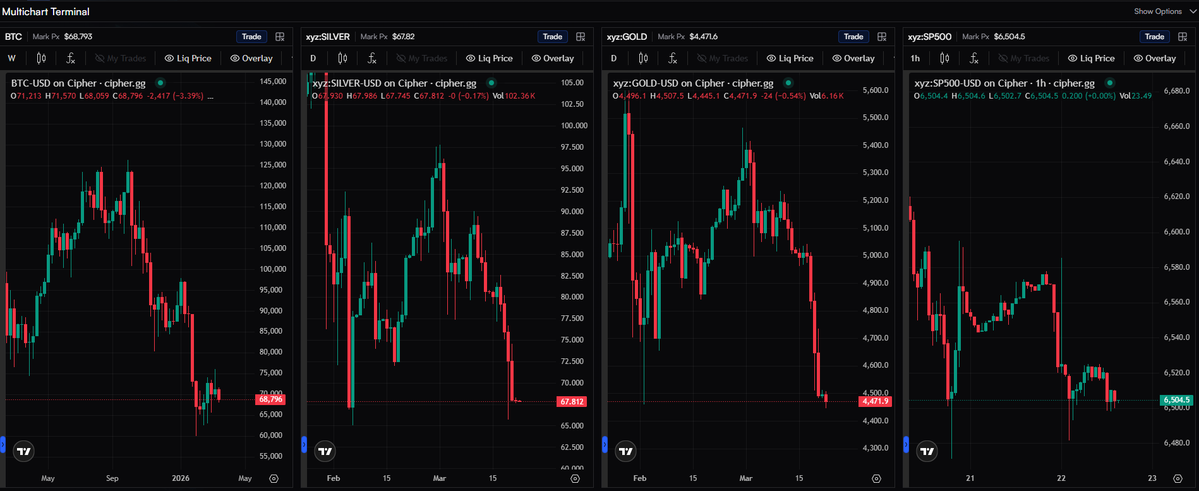The image size is (1199, 491).
Task: Open chart type selector in xyz:SILVER panel
Action: (x=343, y=58)
